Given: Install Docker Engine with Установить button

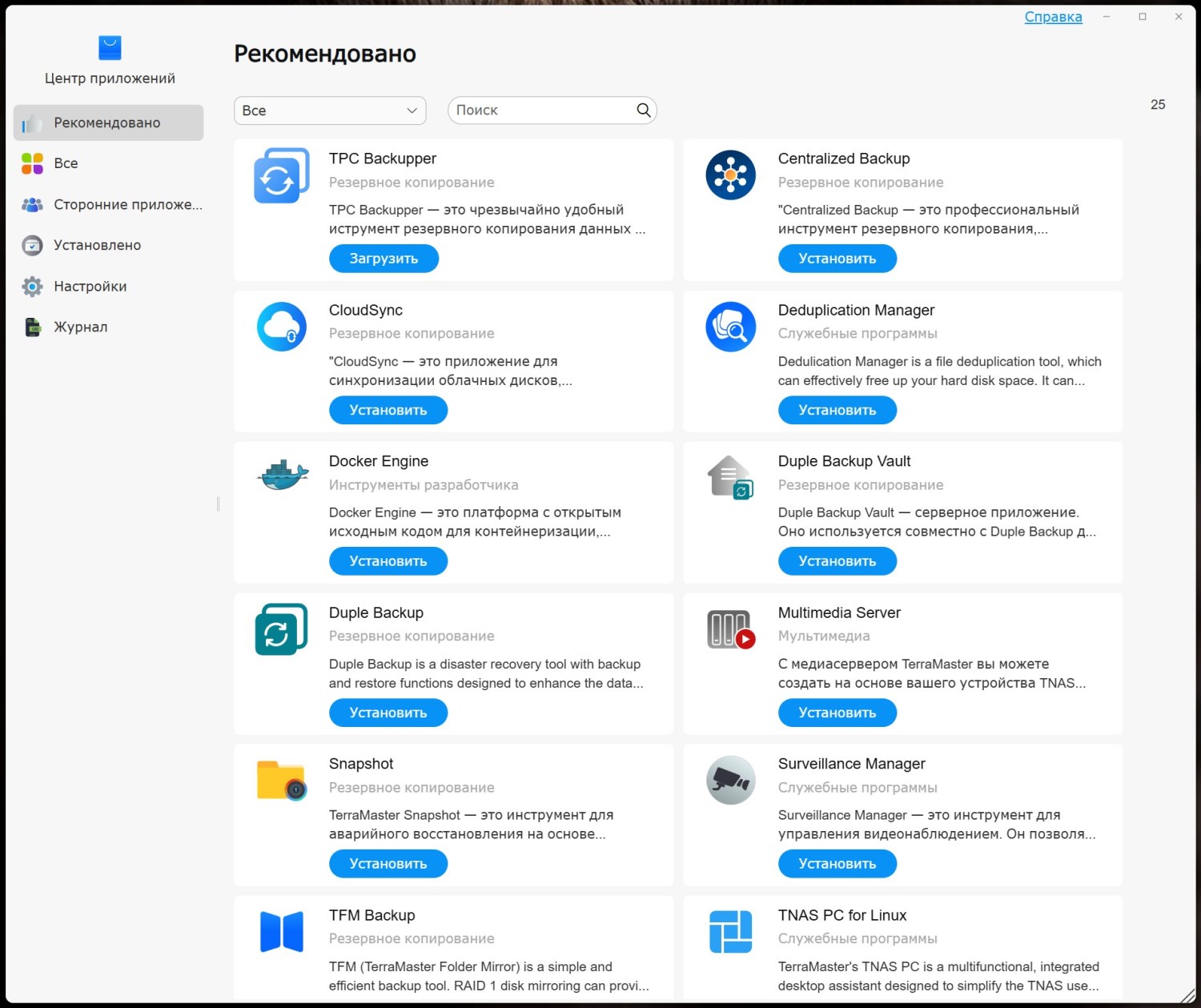Looking at the screenshot, I should coord(388,561).
